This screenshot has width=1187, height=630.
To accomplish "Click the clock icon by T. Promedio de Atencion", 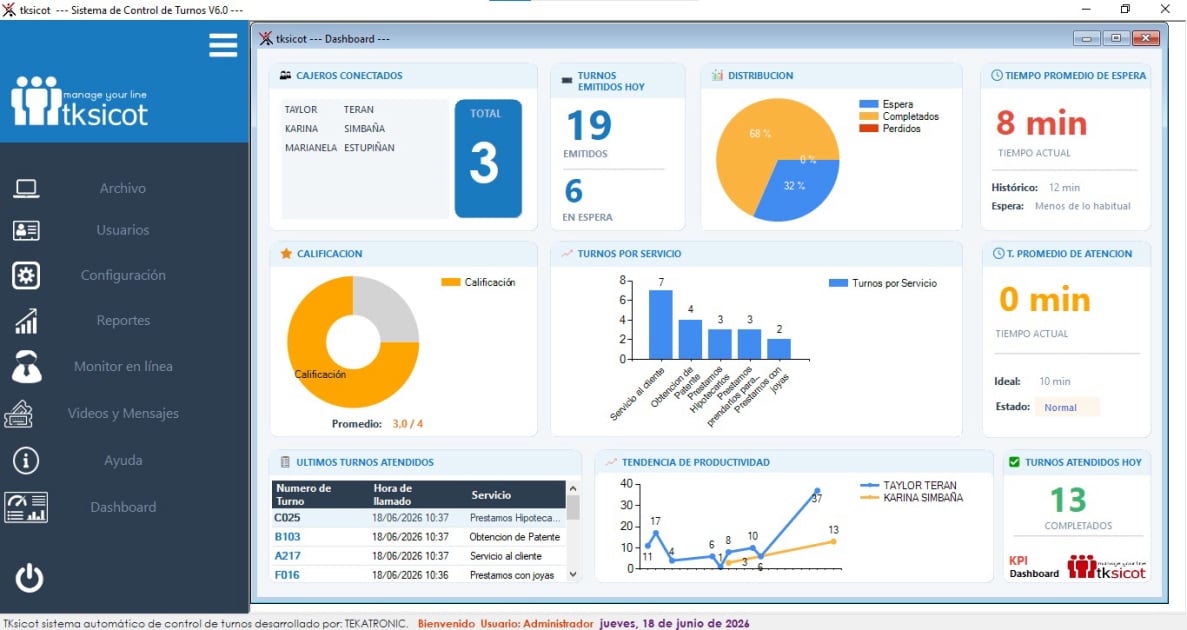I will click(x=999, y=254).
